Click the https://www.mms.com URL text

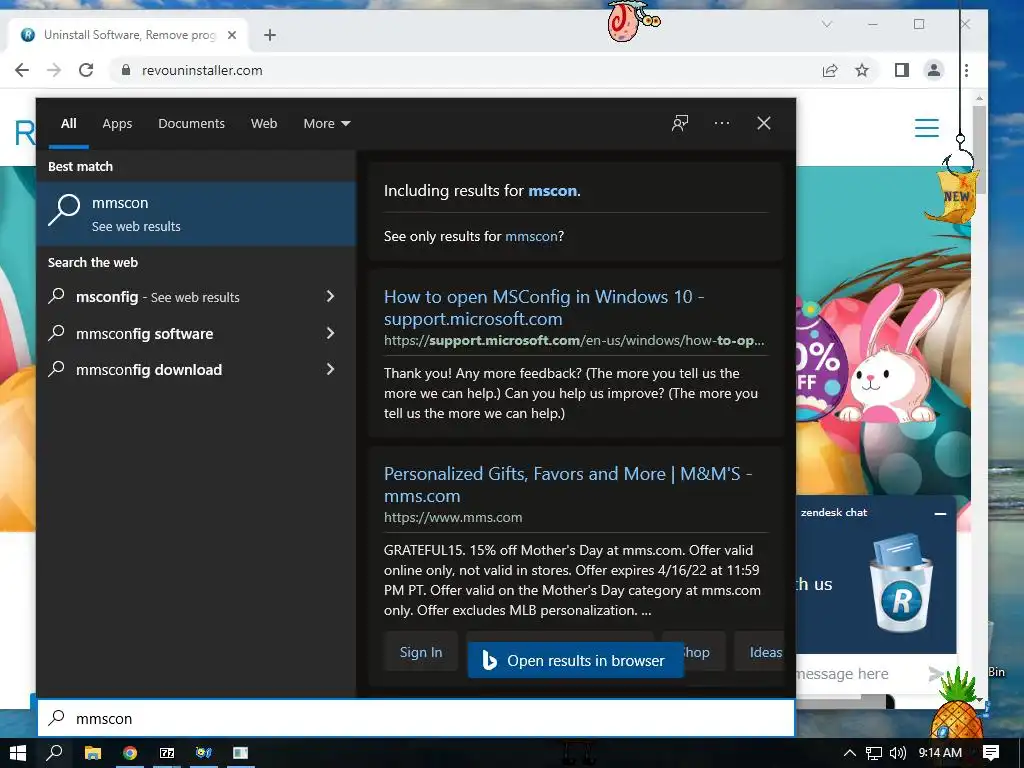click(453, 517)
